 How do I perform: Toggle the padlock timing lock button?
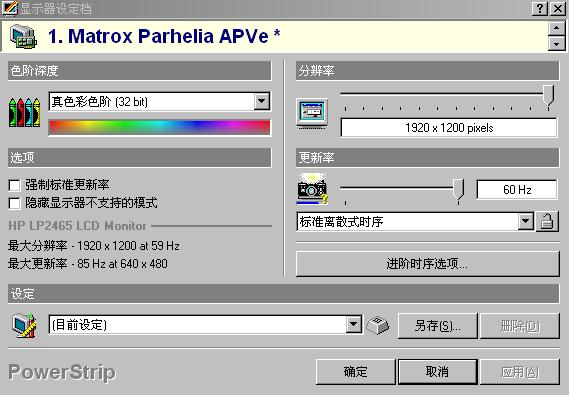[547, 221]
